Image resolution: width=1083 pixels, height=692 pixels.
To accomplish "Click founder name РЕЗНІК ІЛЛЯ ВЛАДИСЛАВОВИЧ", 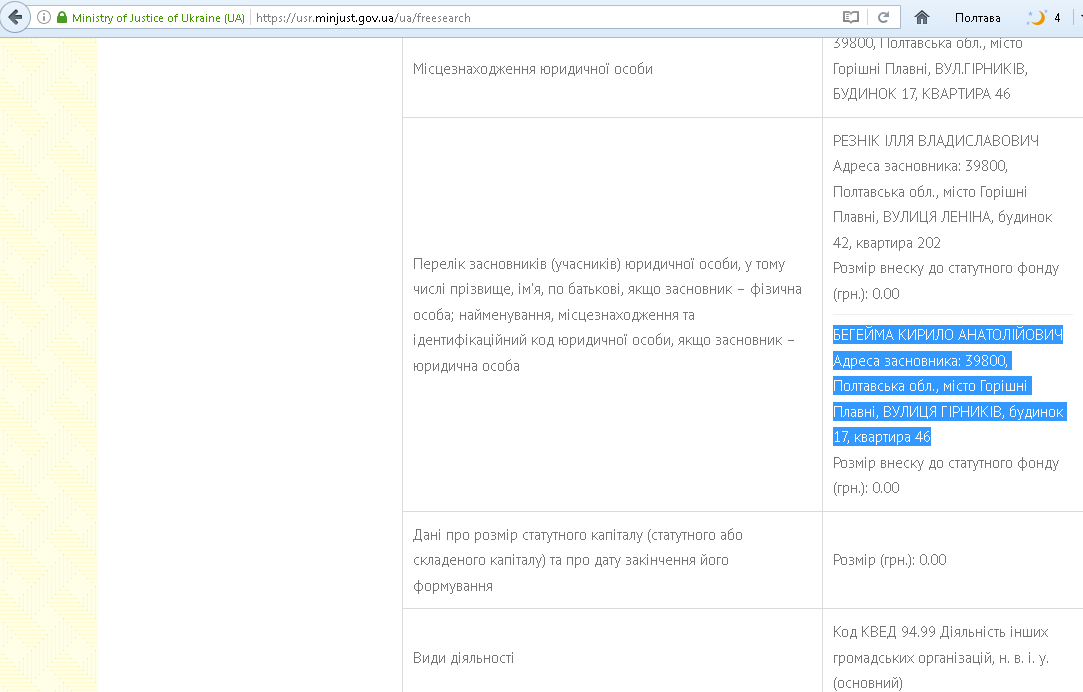I will (x=936, y=140).
